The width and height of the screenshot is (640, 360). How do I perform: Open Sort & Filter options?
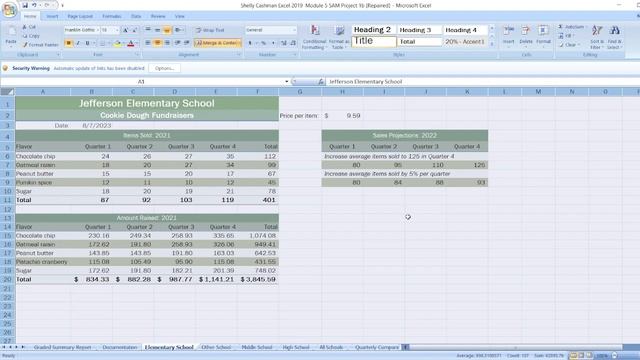click(x=597, y=37)
